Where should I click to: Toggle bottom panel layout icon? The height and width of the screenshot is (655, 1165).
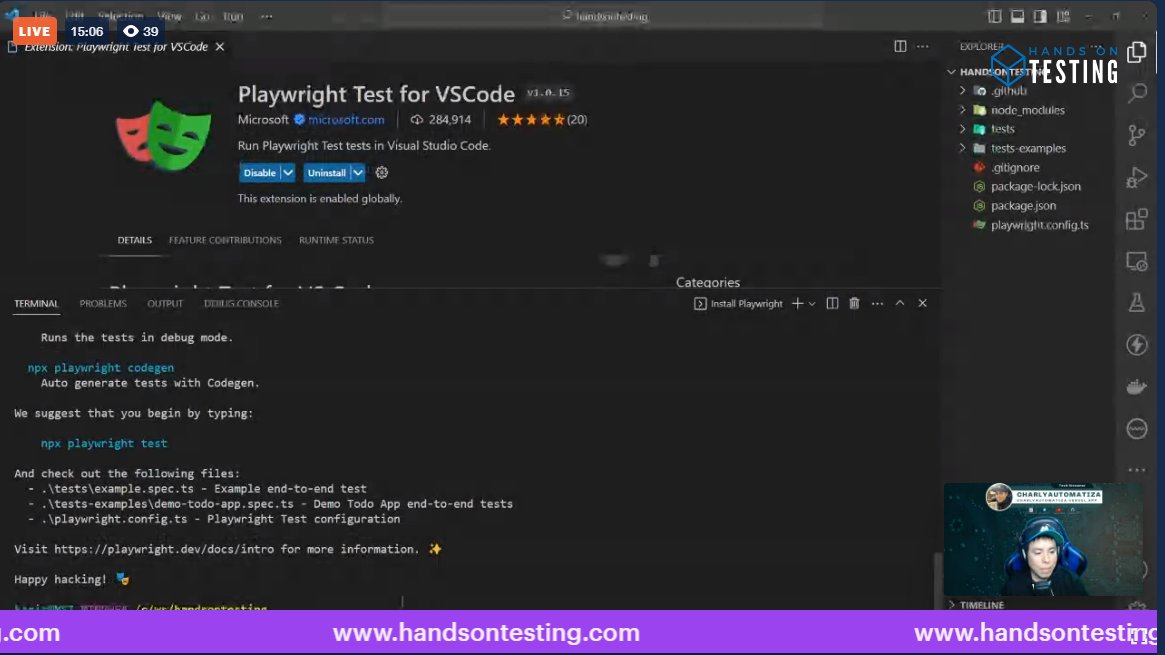point(1017,16)
